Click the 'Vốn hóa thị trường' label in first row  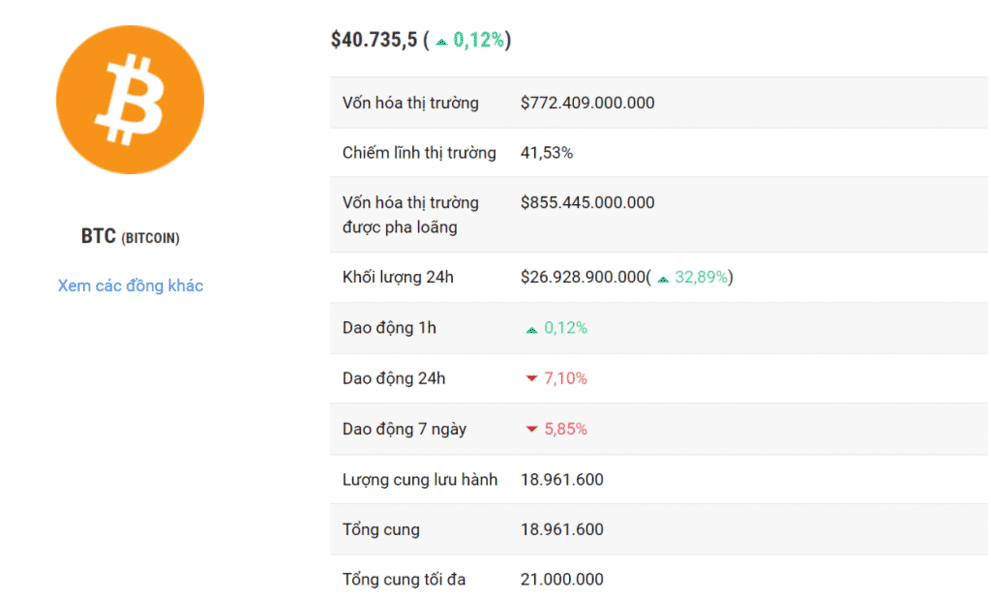click(410, 102)
